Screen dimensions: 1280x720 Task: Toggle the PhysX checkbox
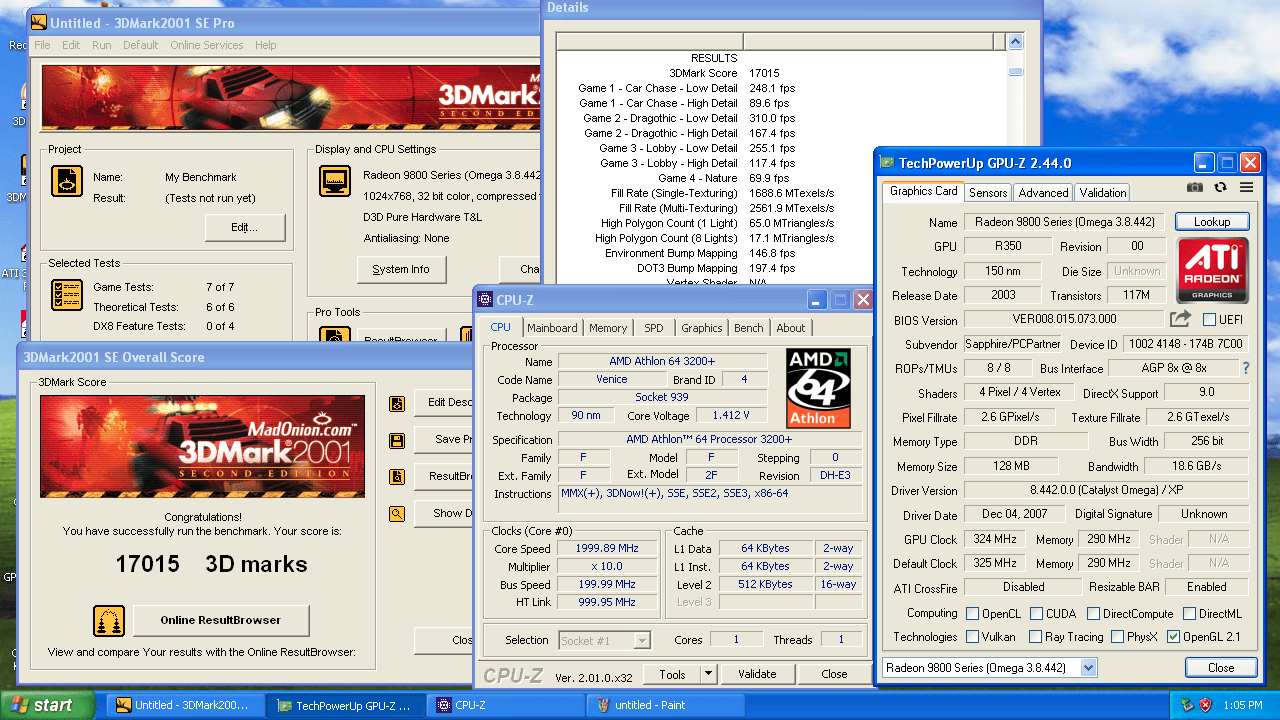click(1116, 637)
